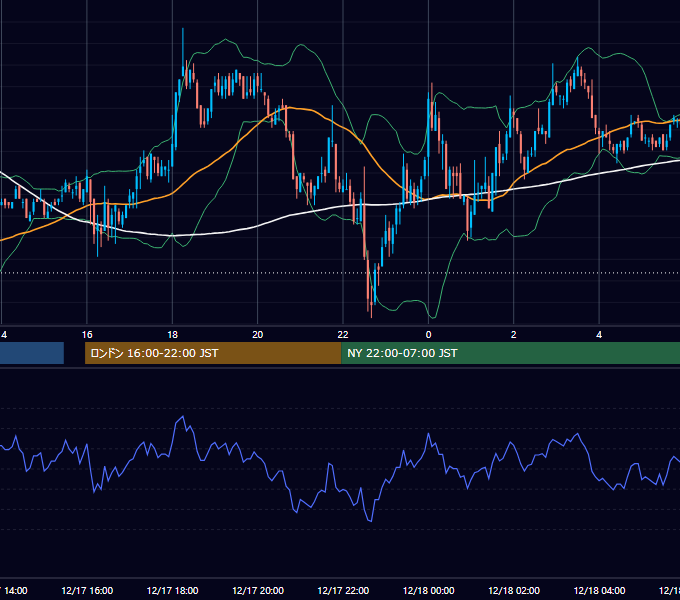Click the 12/17 22:00 date label on oscillator axis
The height and width of the screenshot is (600, 680).
click(x=343, y=590)
